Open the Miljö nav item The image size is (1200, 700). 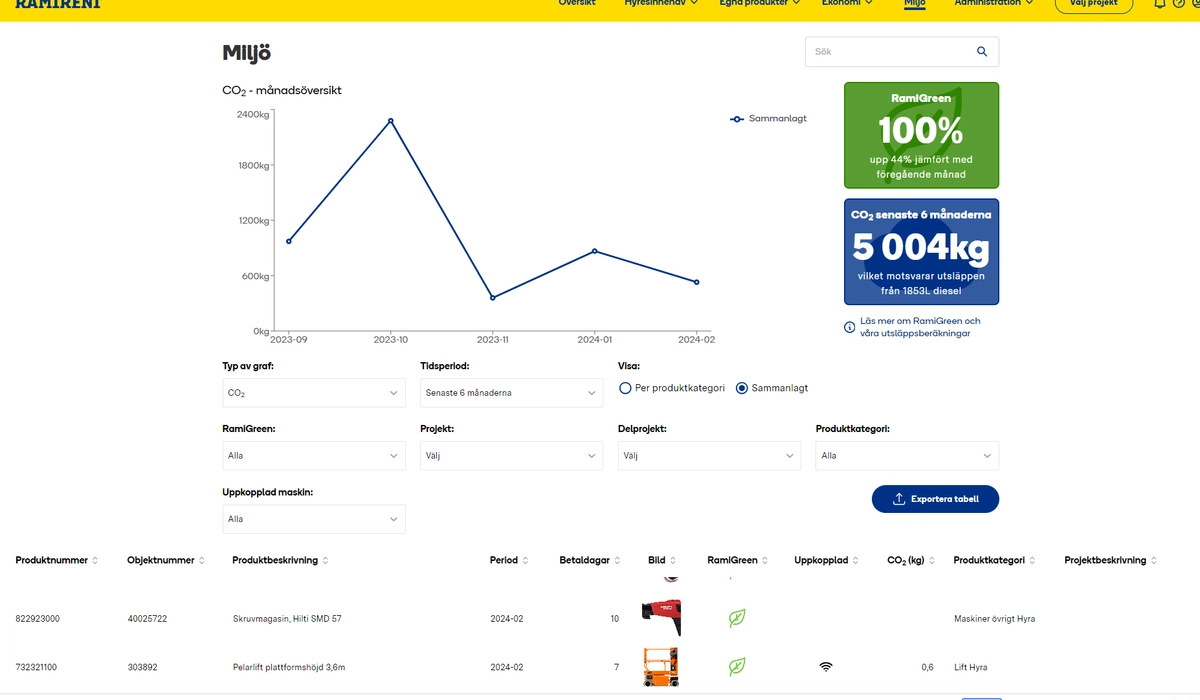[x=915, y=3]
